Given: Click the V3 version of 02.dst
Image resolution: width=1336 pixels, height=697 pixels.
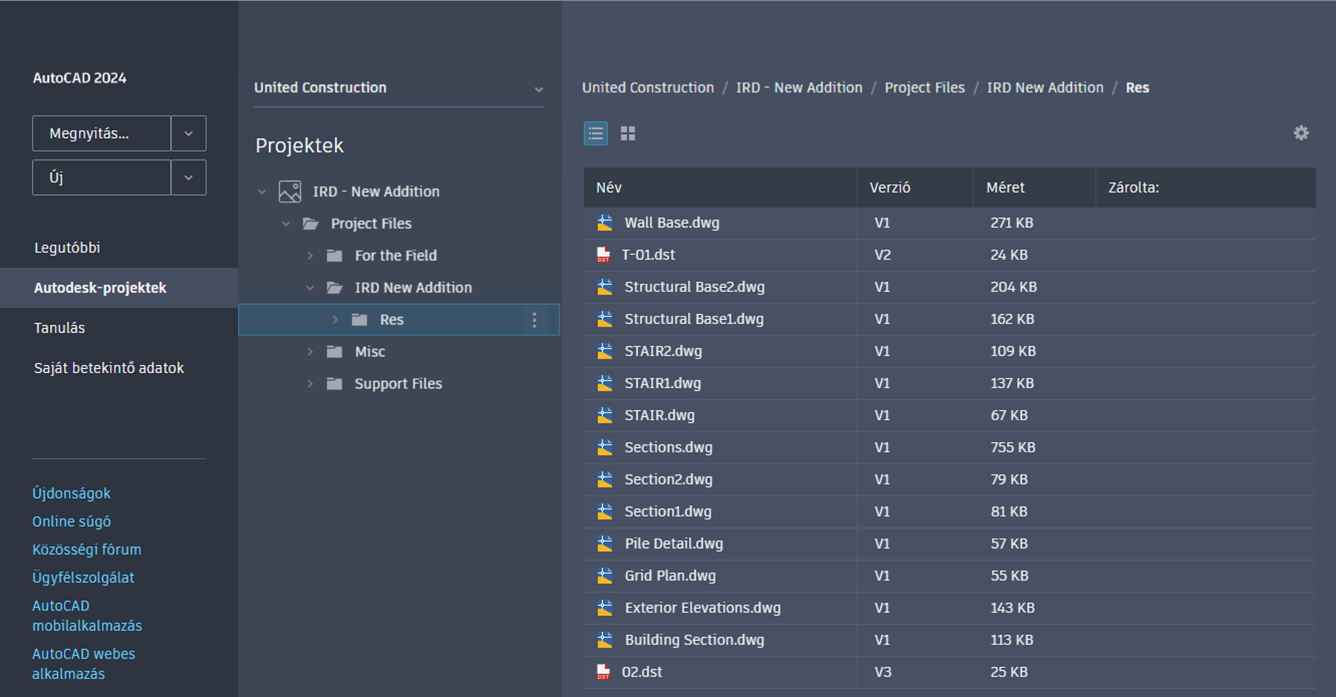Looking at the screenshot, I should [883, 671].
